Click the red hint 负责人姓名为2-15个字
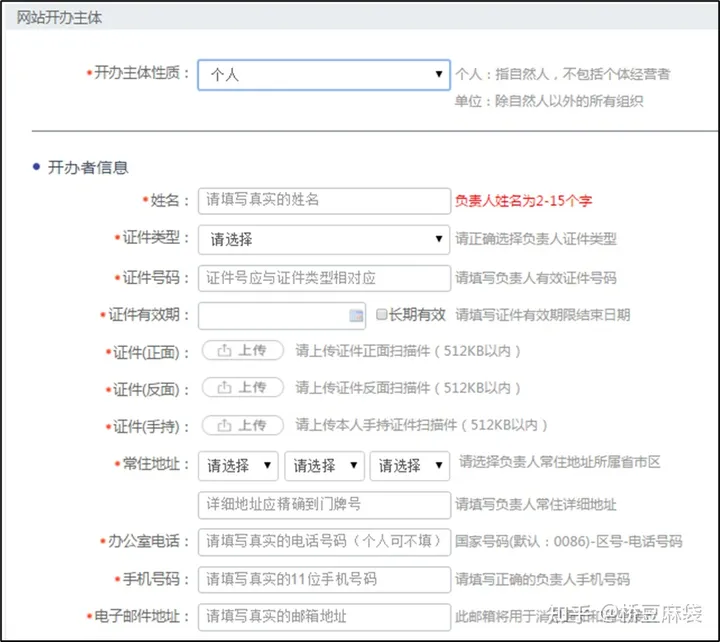The image size is (720, 642). point(523,201)
